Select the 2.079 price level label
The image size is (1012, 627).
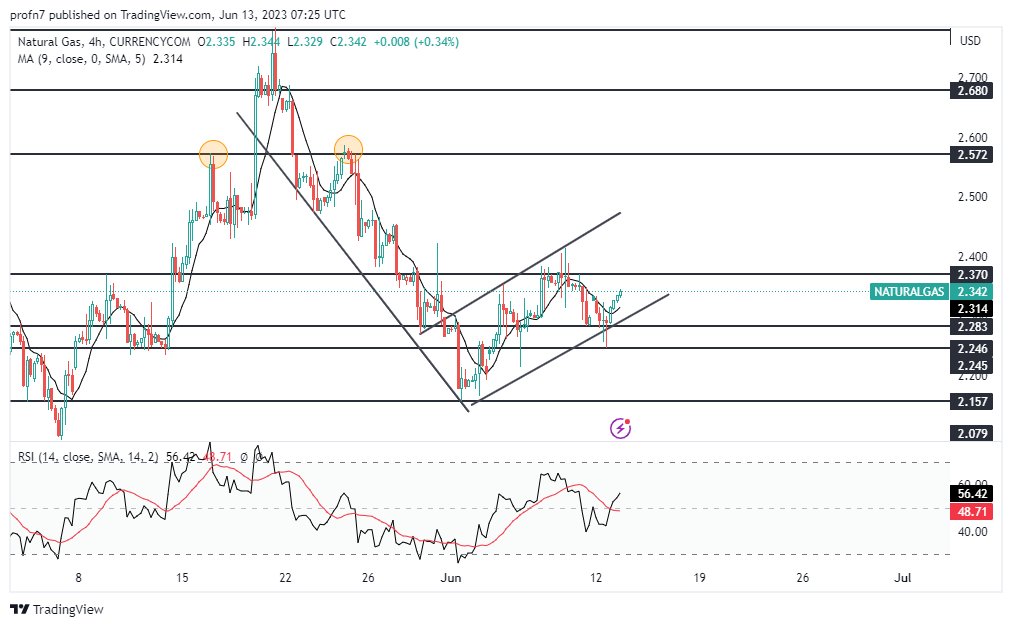tap(971, 433)
